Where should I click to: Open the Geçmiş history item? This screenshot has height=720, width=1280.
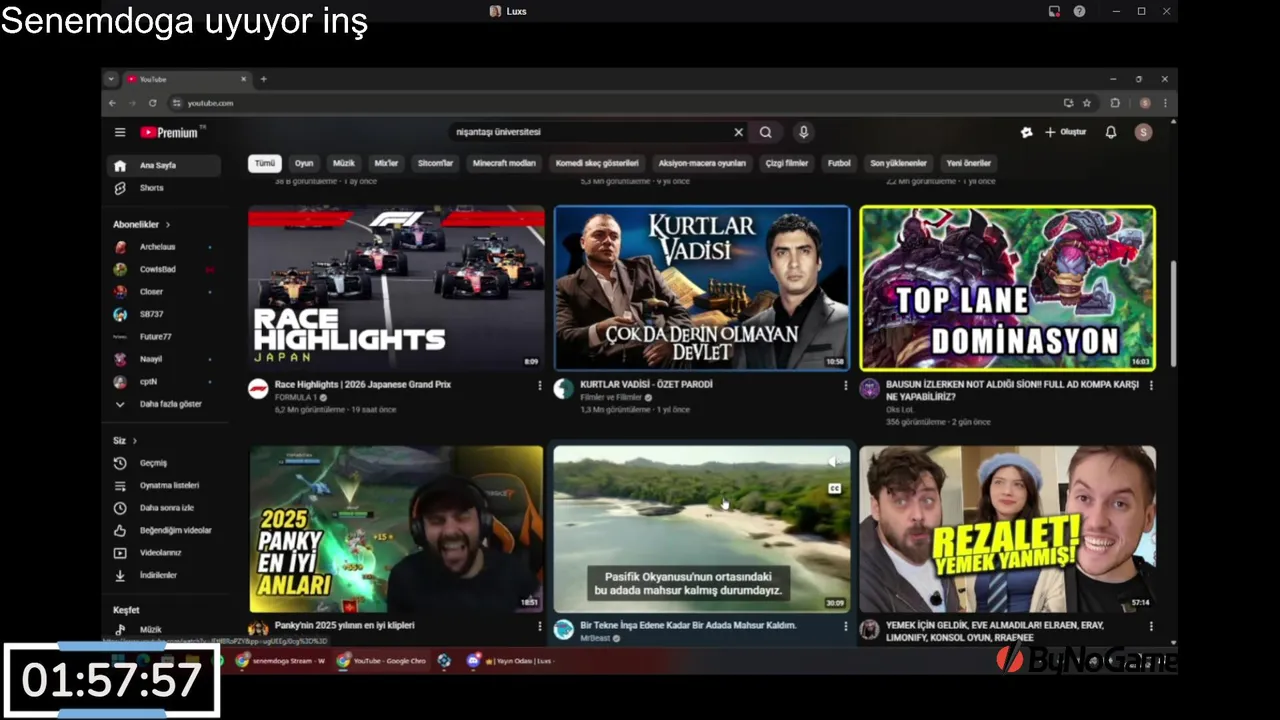tap(163, 463)
